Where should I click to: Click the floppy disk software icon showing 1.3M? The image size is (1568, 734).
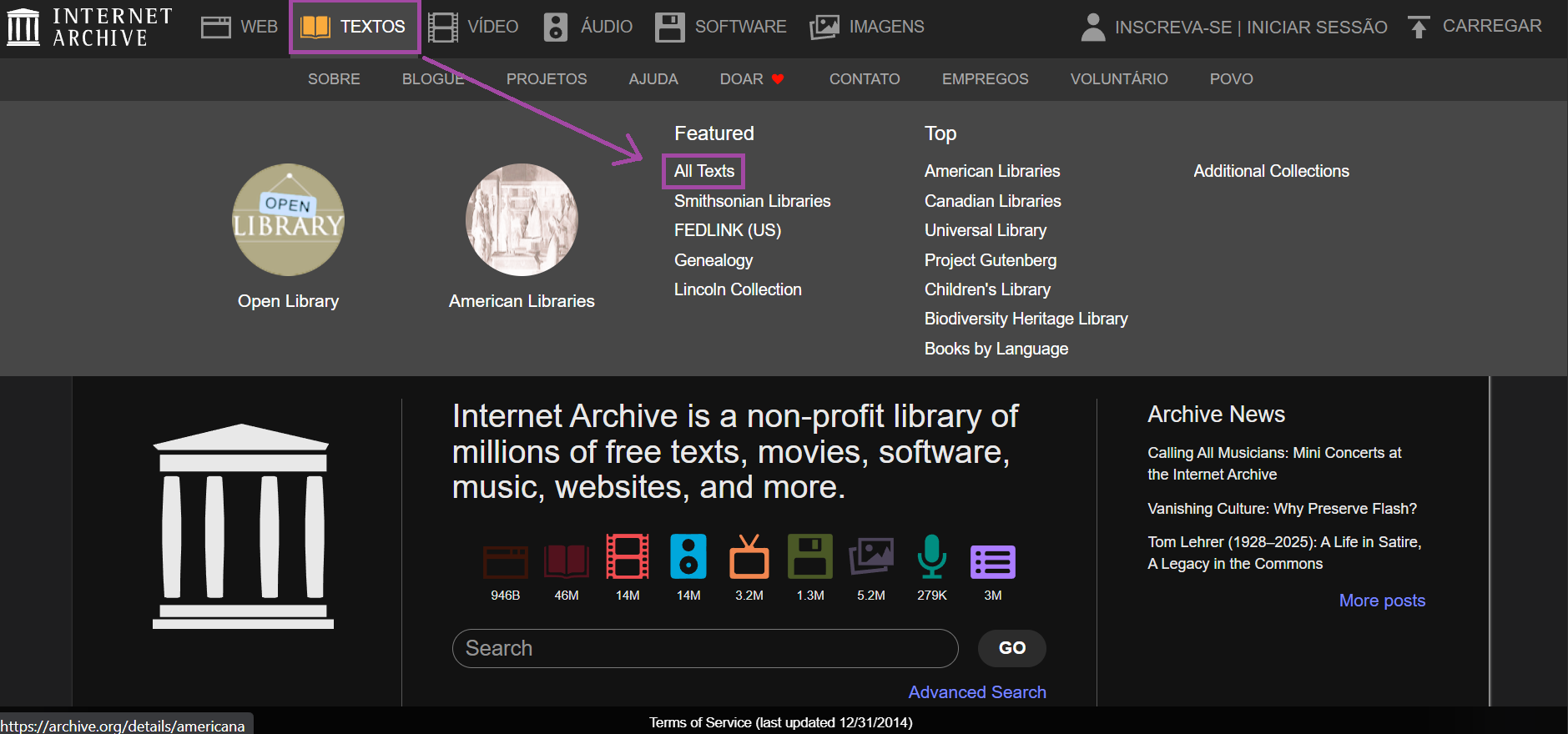coord(810,556)
